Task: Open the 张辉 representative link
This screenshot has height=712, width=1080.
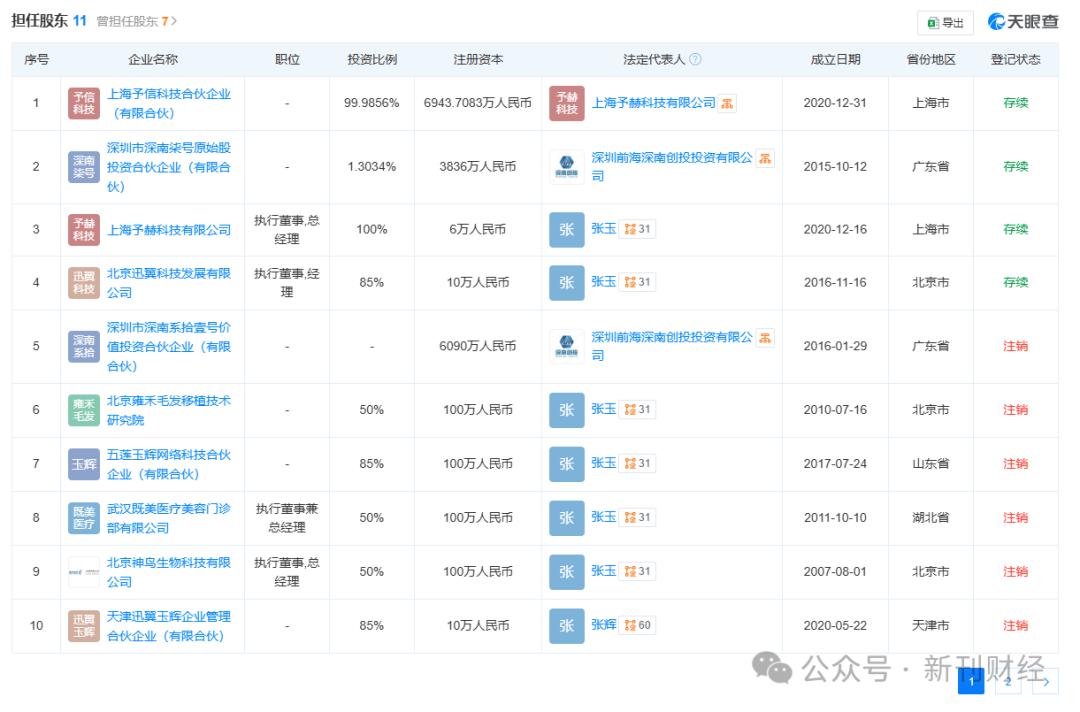Action: 603,625
